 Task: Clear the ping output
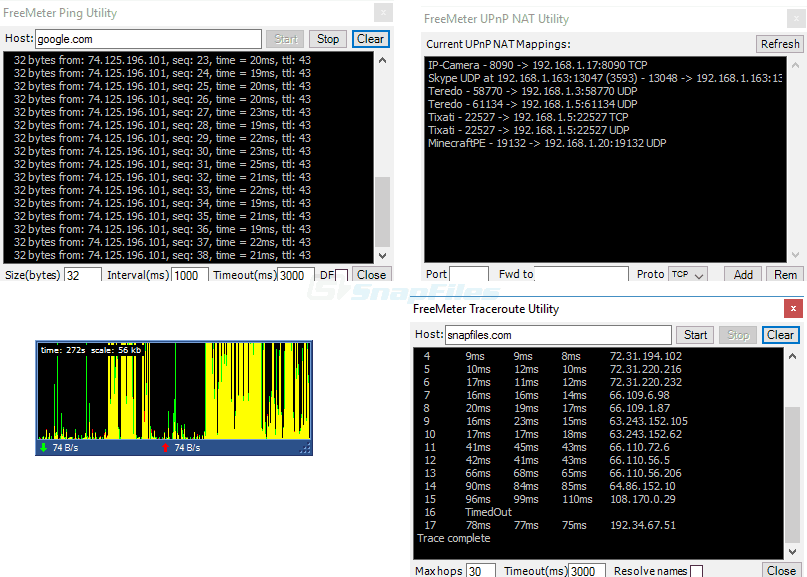(x=370, y=39)
